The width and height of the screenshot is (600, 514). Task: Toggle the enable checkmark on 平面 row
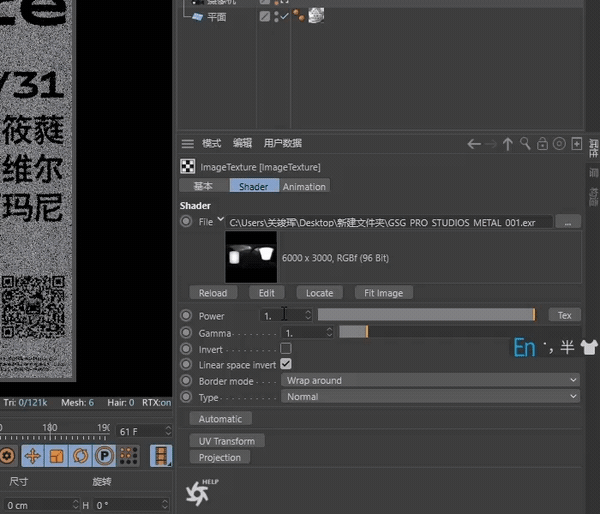[x=284, y=16]
